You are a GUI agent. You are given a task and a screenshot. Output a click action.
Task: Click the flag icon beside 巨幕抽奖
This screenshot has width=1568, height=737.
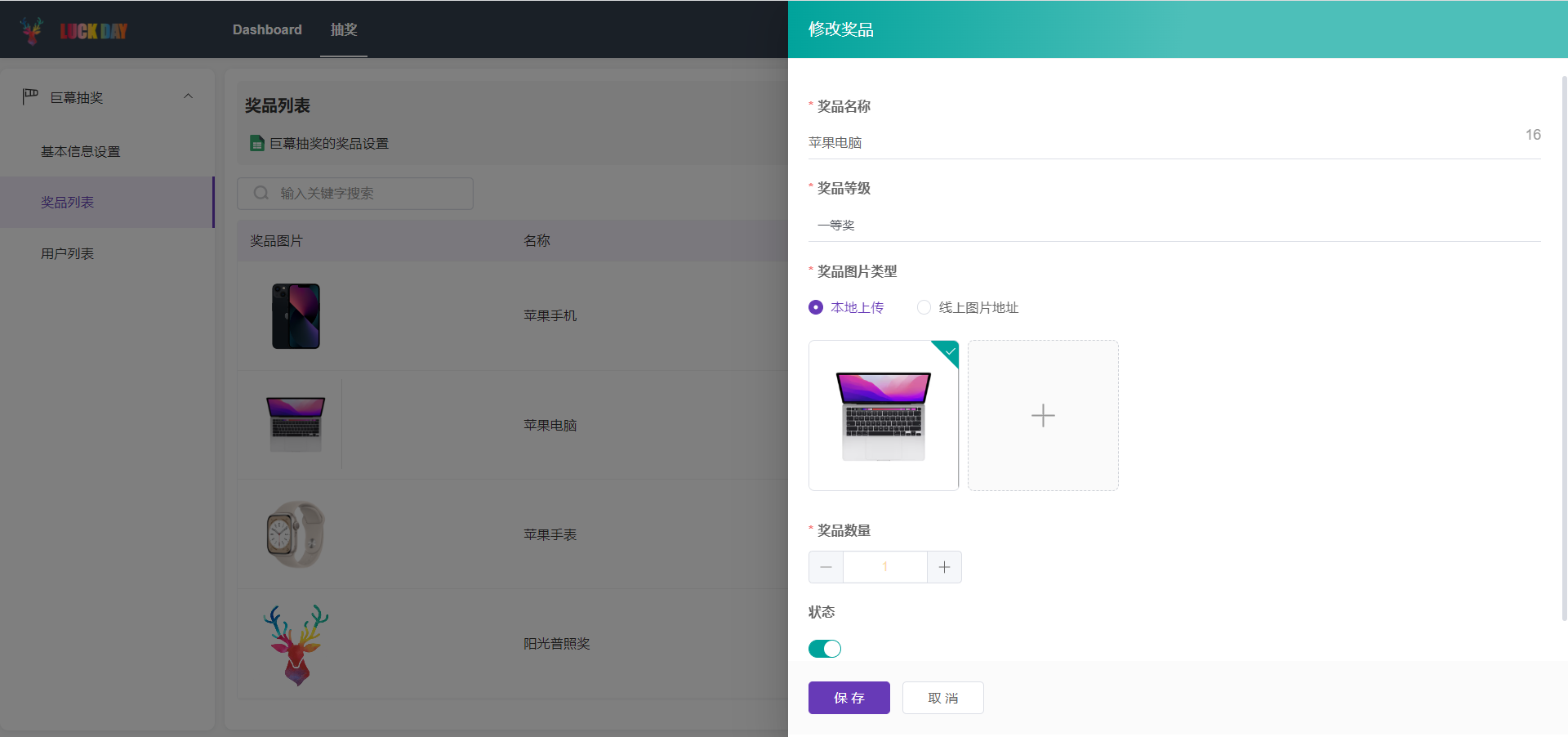tap(30, 97)
